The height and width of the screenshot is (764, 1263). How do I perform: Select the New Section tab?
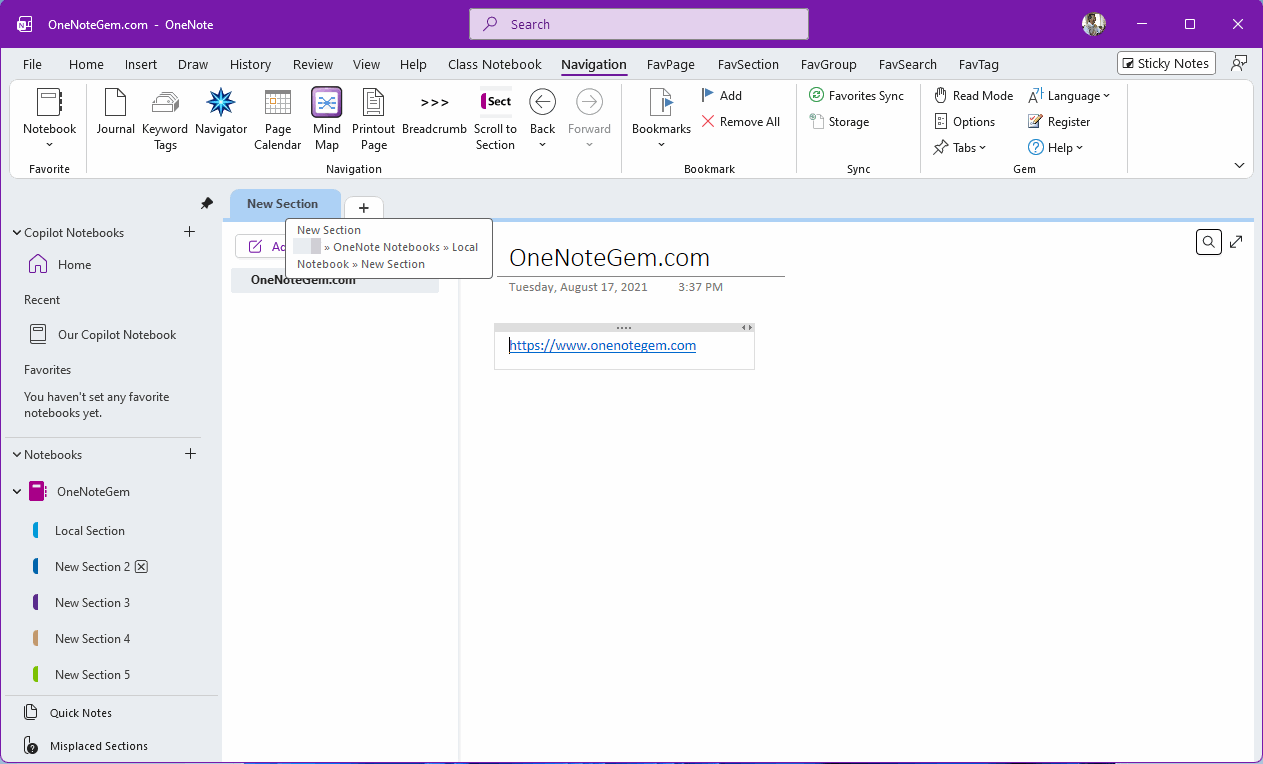[x=283, y=204]
